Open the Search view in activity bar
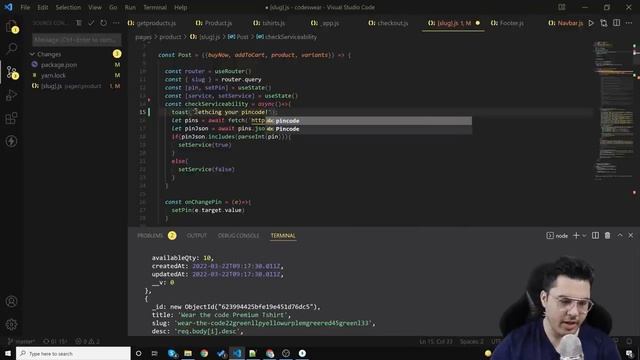Screen dimensions: 640x360 11,49
